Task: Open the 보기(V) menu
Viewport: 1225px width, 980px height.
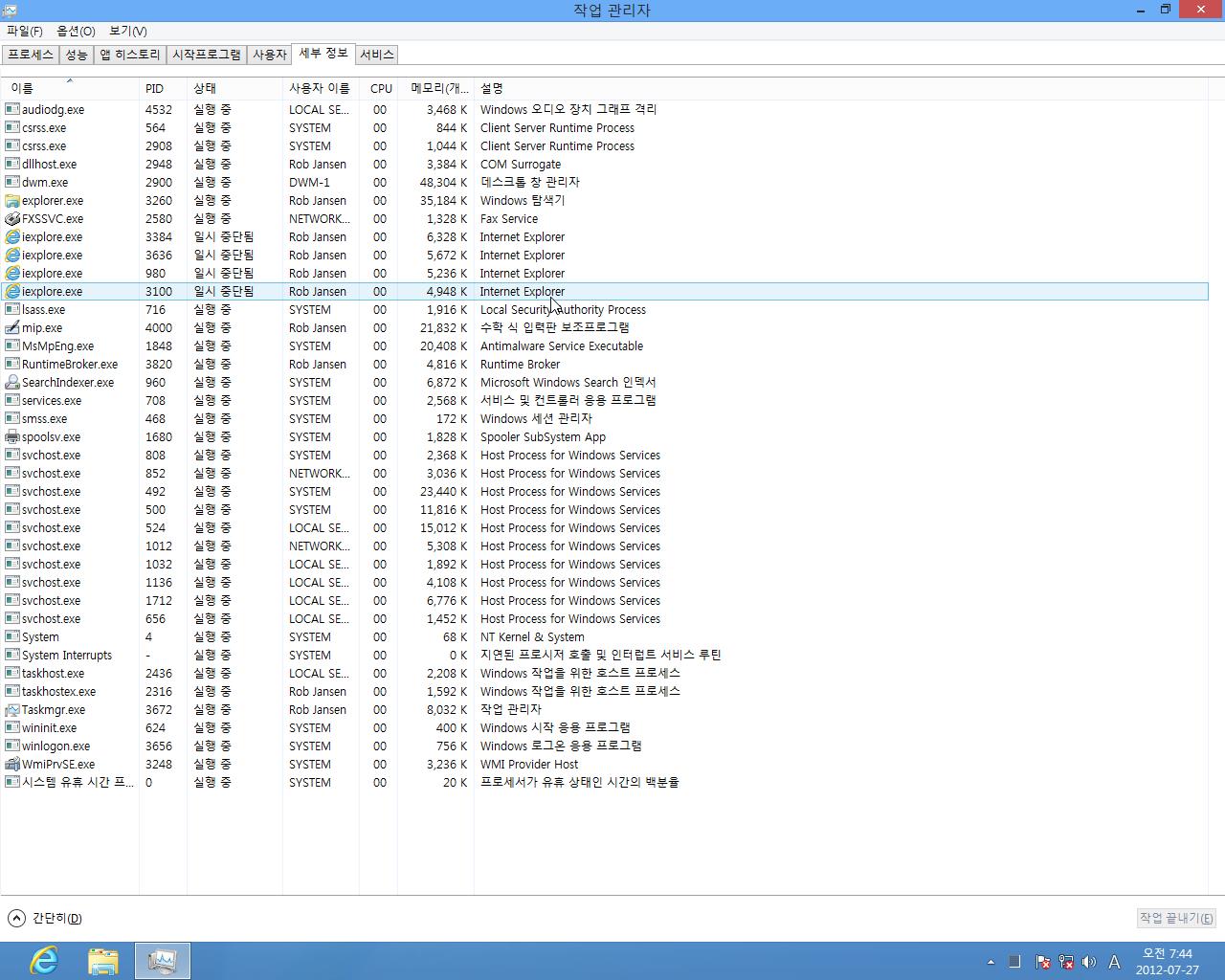Action: (127, 31)
